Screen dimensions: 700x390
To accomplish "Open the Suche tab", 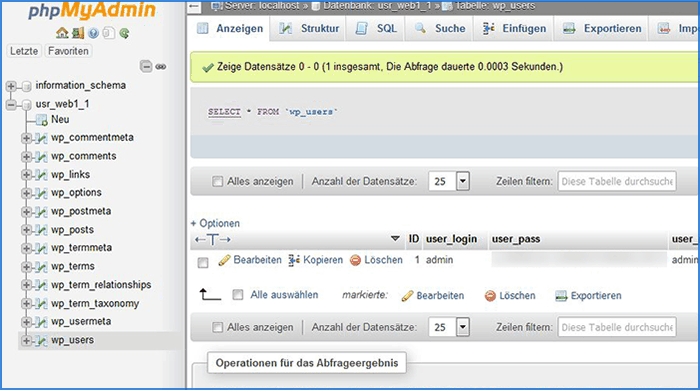I will [440, 29].
